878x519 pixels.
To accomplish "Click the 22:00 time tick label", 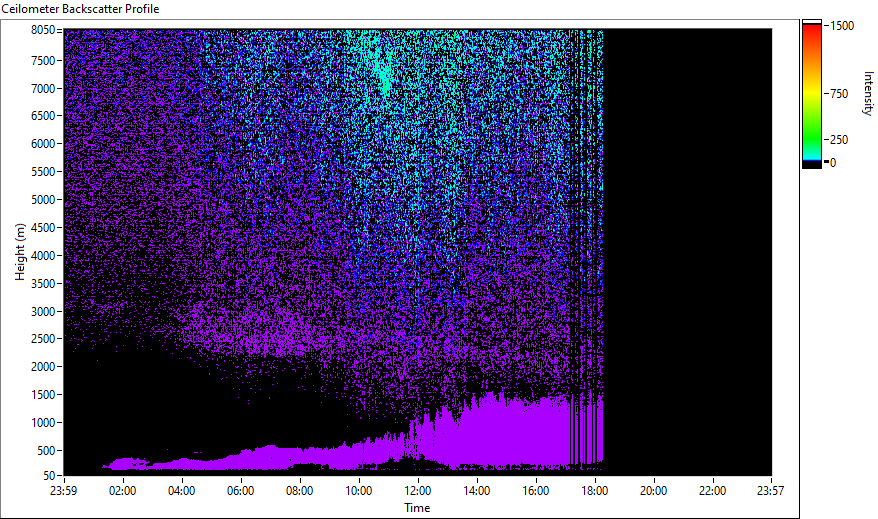I will tap(713, 491).
